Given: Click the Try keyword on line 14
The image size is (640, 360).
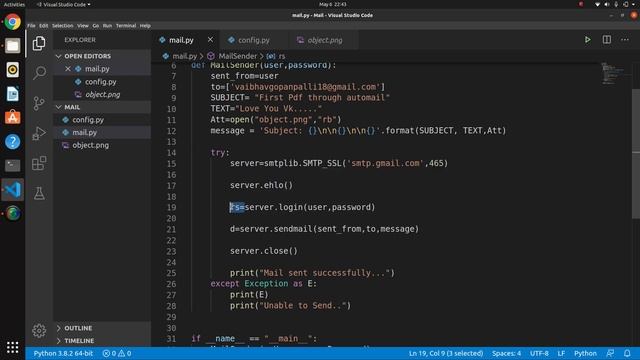Looking at the screenshot, I should [218, 153].
